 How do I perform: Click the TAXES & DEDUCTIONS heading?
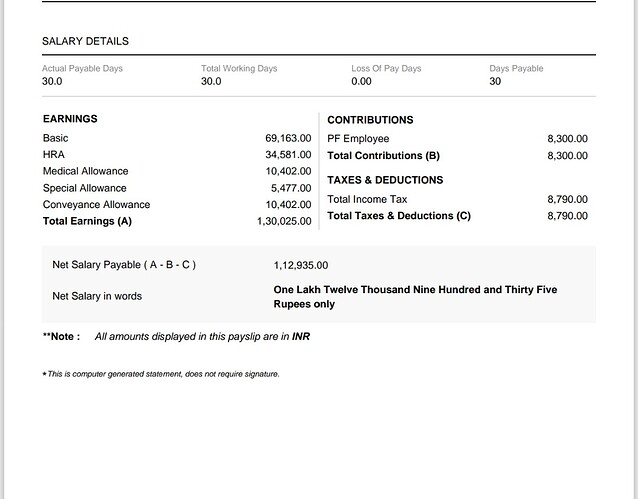point(385,180)
